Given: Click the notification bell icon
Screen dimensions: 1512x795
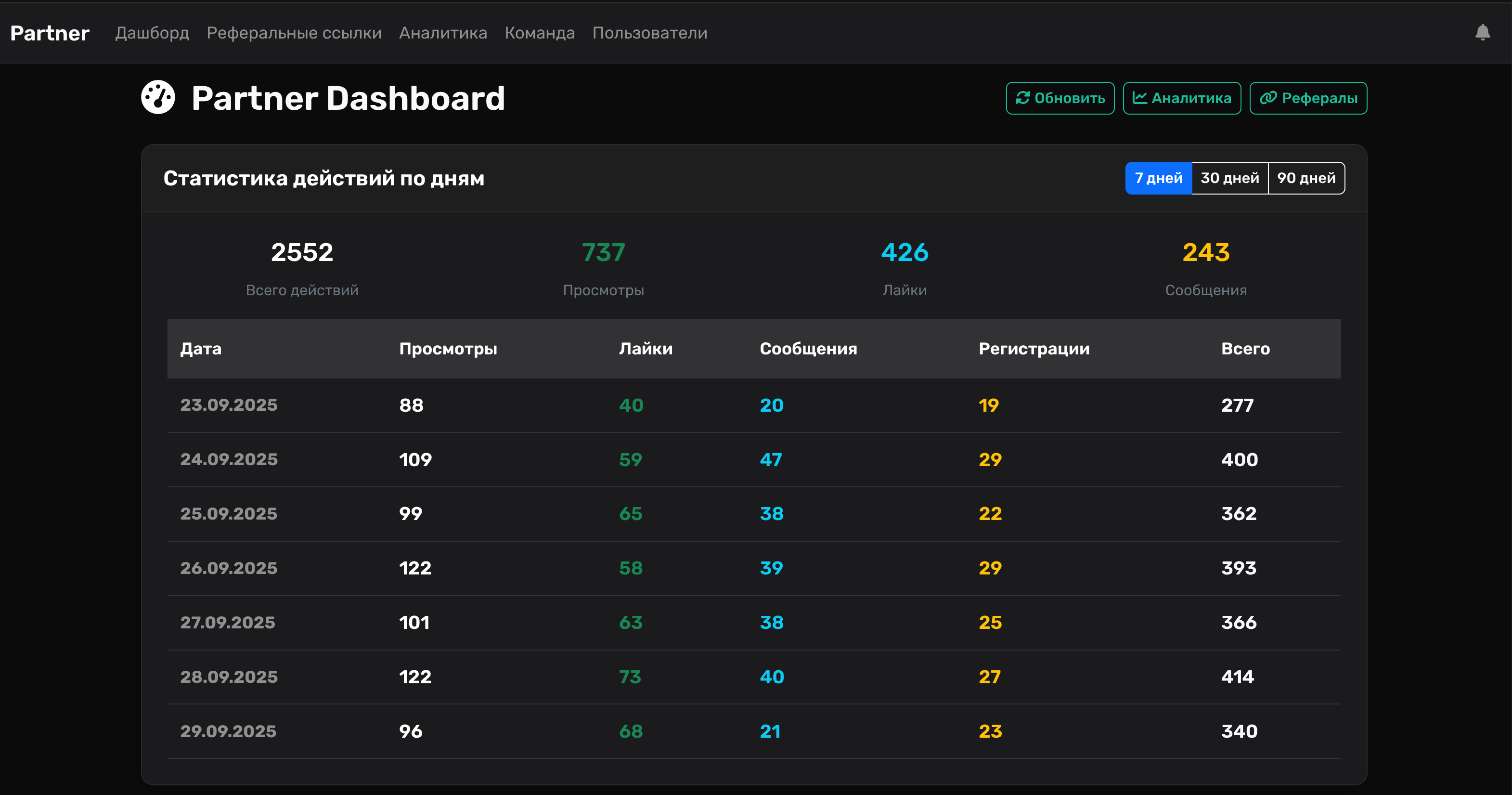Looking at the screenshot, I should point(1482,32).
